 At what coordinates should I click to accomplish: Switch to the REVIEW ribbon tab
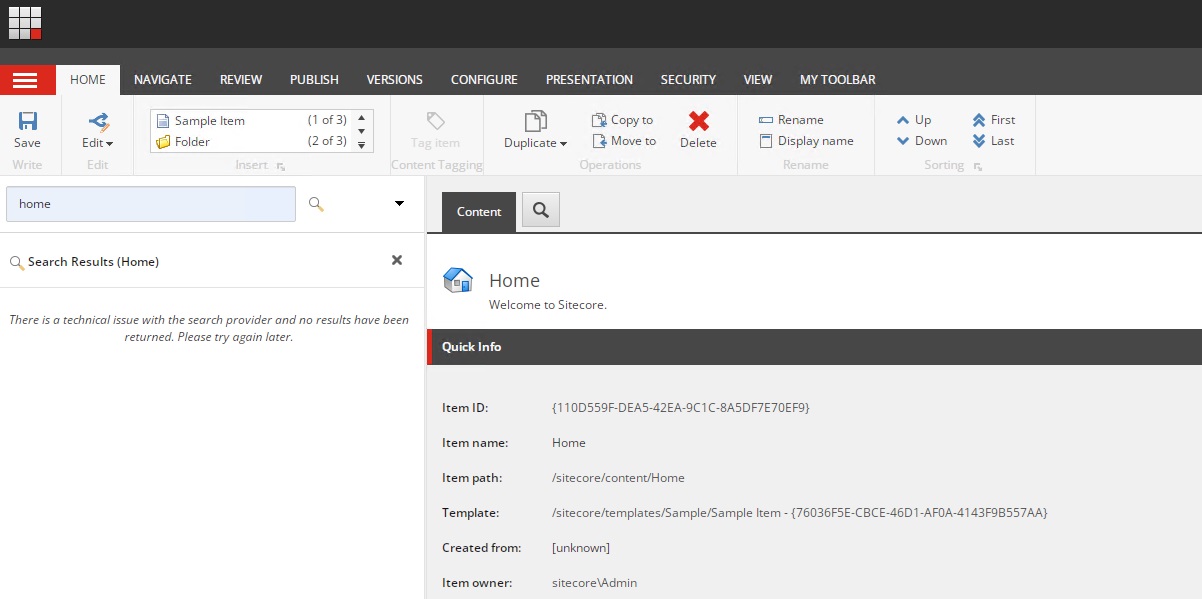(241, 80)
